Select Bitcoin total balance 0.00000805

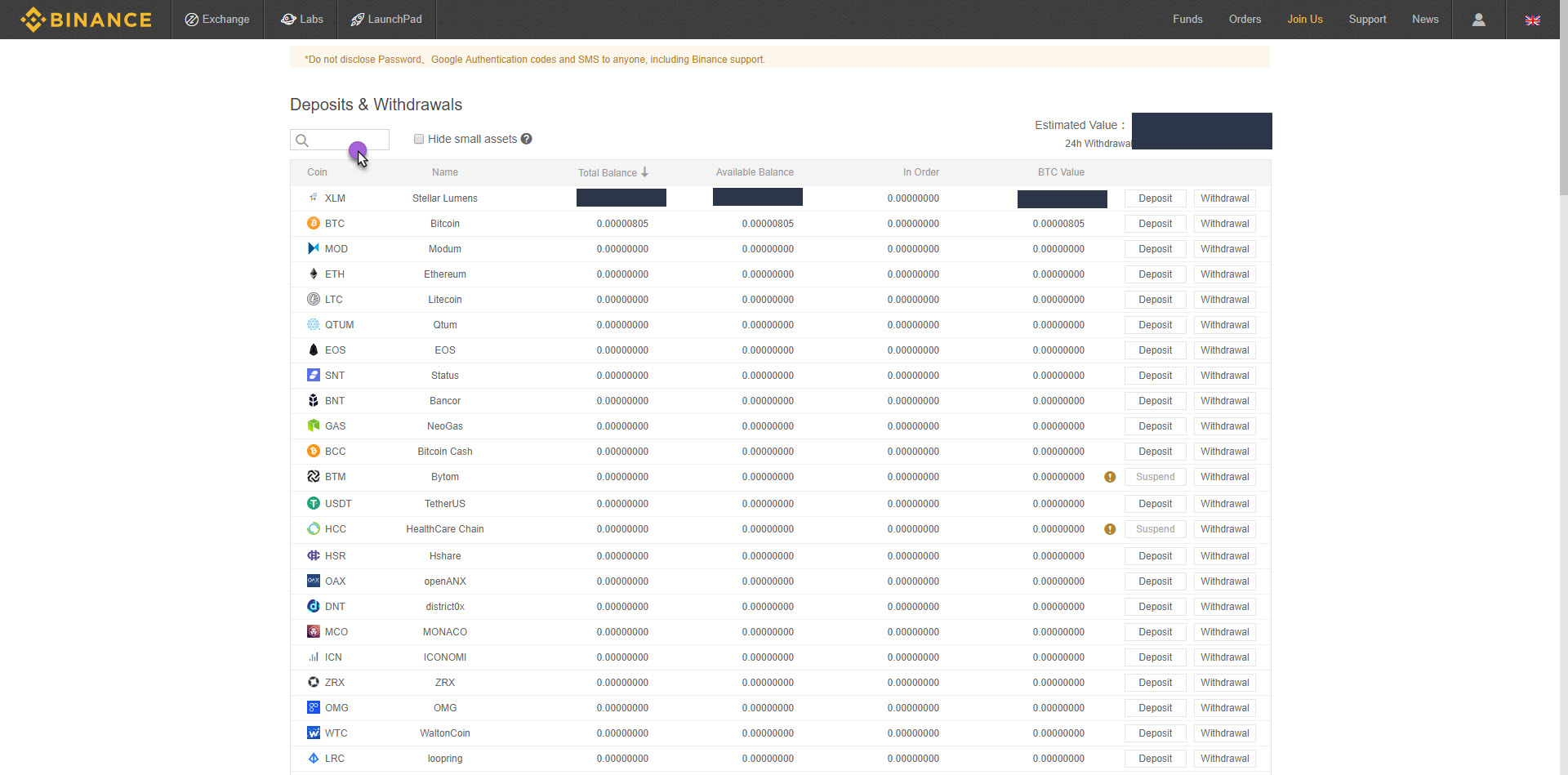point(622,224)
